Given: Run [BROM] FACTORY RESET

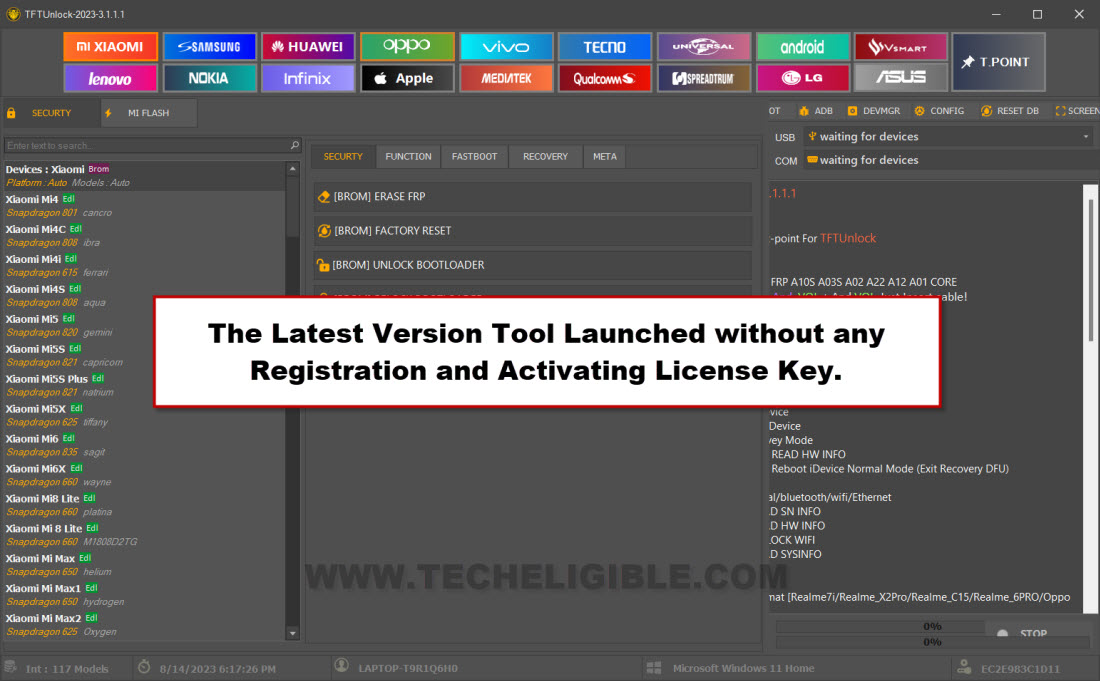Looking at the screenshot, I should click(x=532, y=231).
